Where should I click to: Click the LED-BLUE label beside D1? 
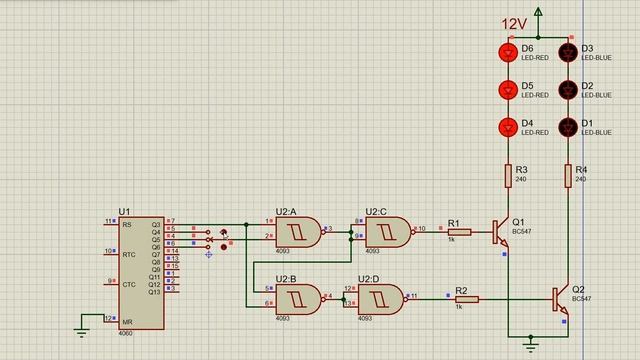[x=597, y=133]
